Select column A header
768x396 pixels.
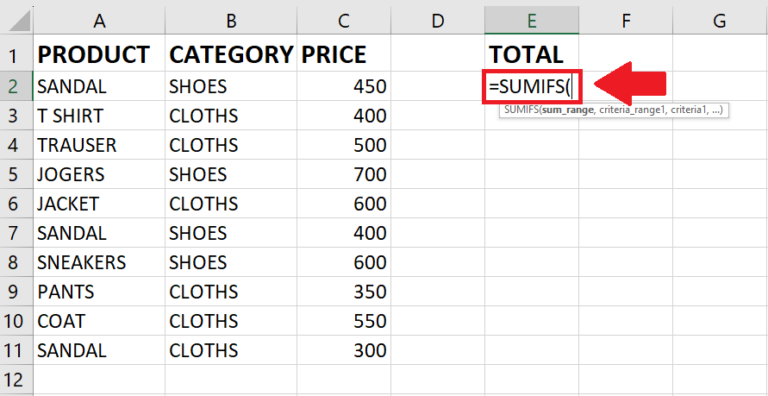[x=99, y=21]
